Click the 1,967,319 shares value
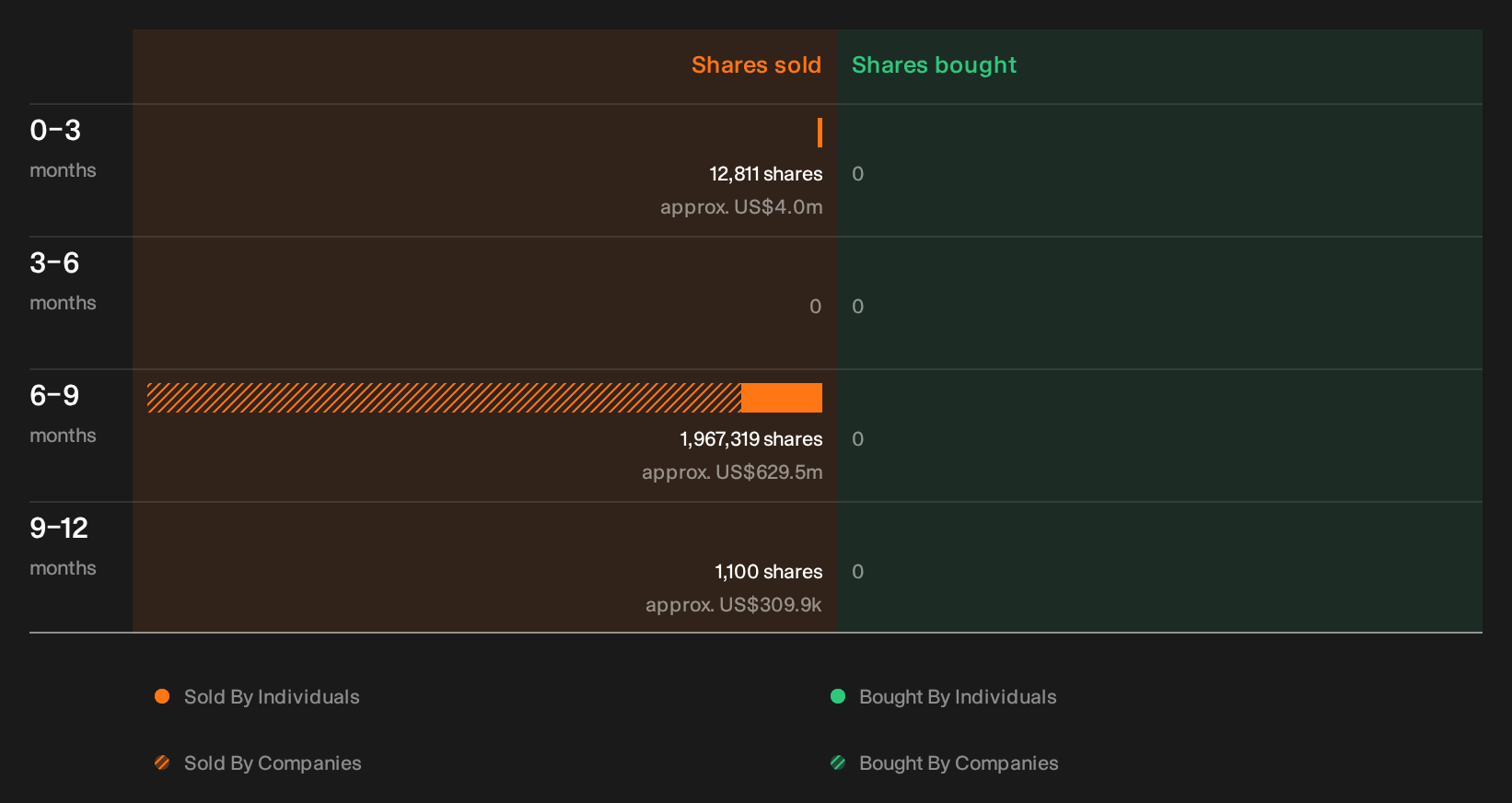The height and width of the screenshot is (803, 1512). 751,439
